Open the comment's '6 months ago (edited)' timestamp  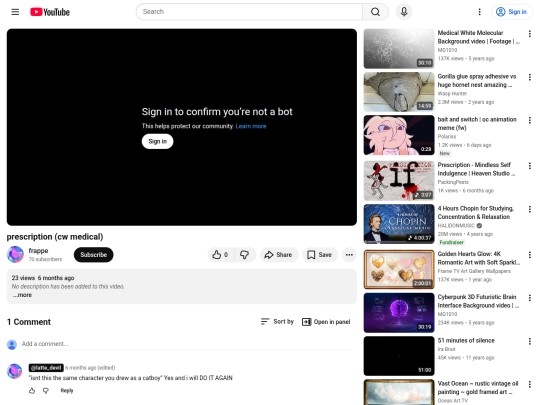[x=90, y=368]
